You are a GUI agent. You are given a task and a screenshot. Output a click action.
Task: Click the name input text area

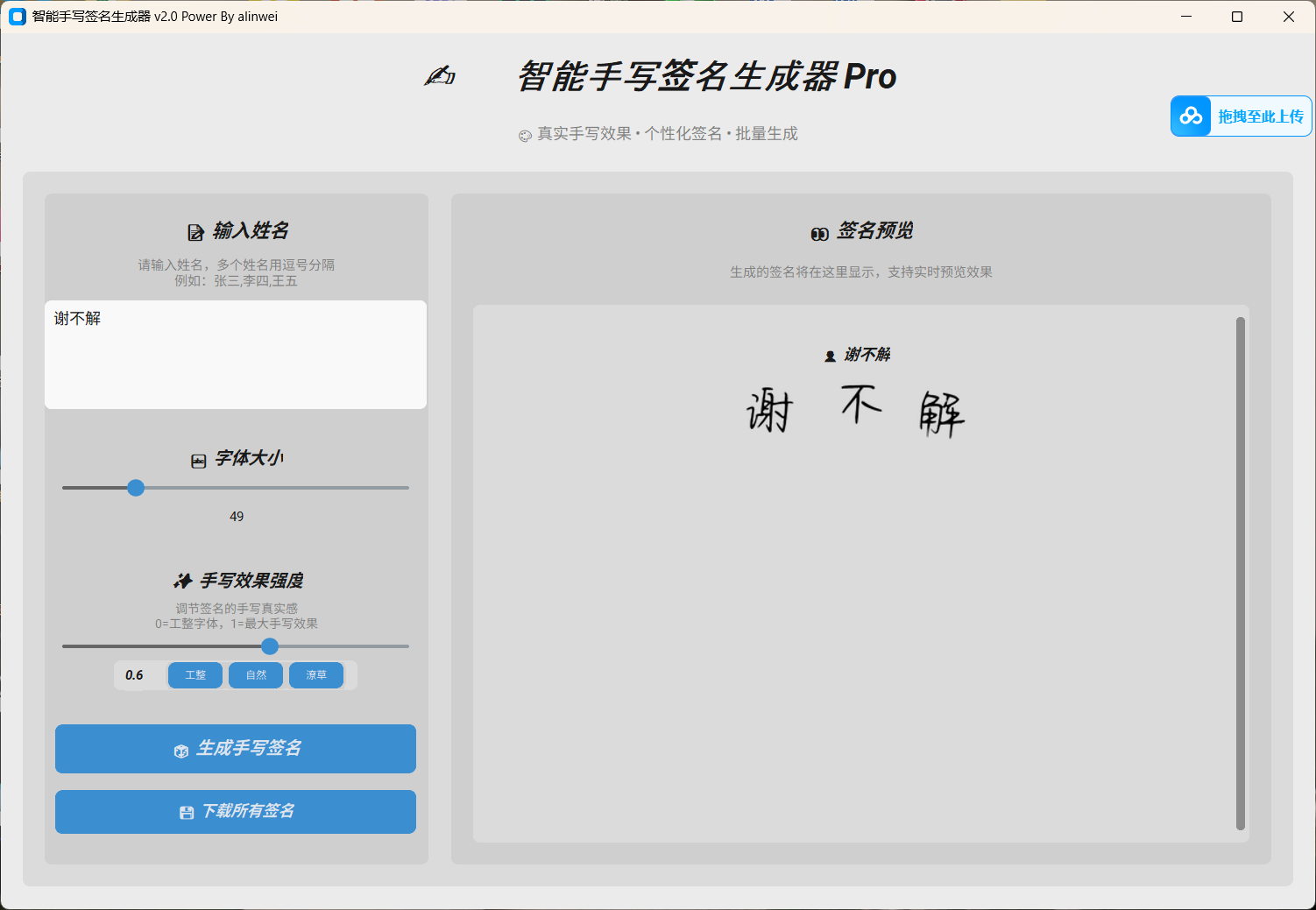point(236,355)
